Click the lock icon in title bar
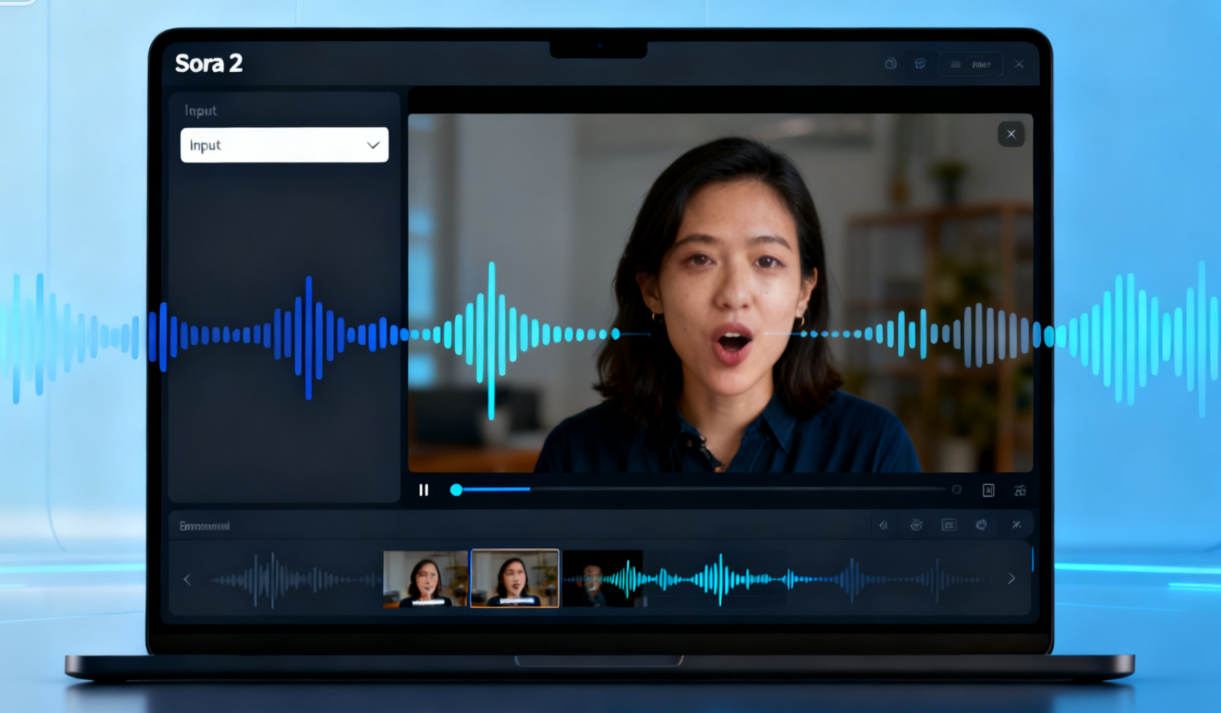Screen dimensions: 1221x713 click(x=890, y=64)
